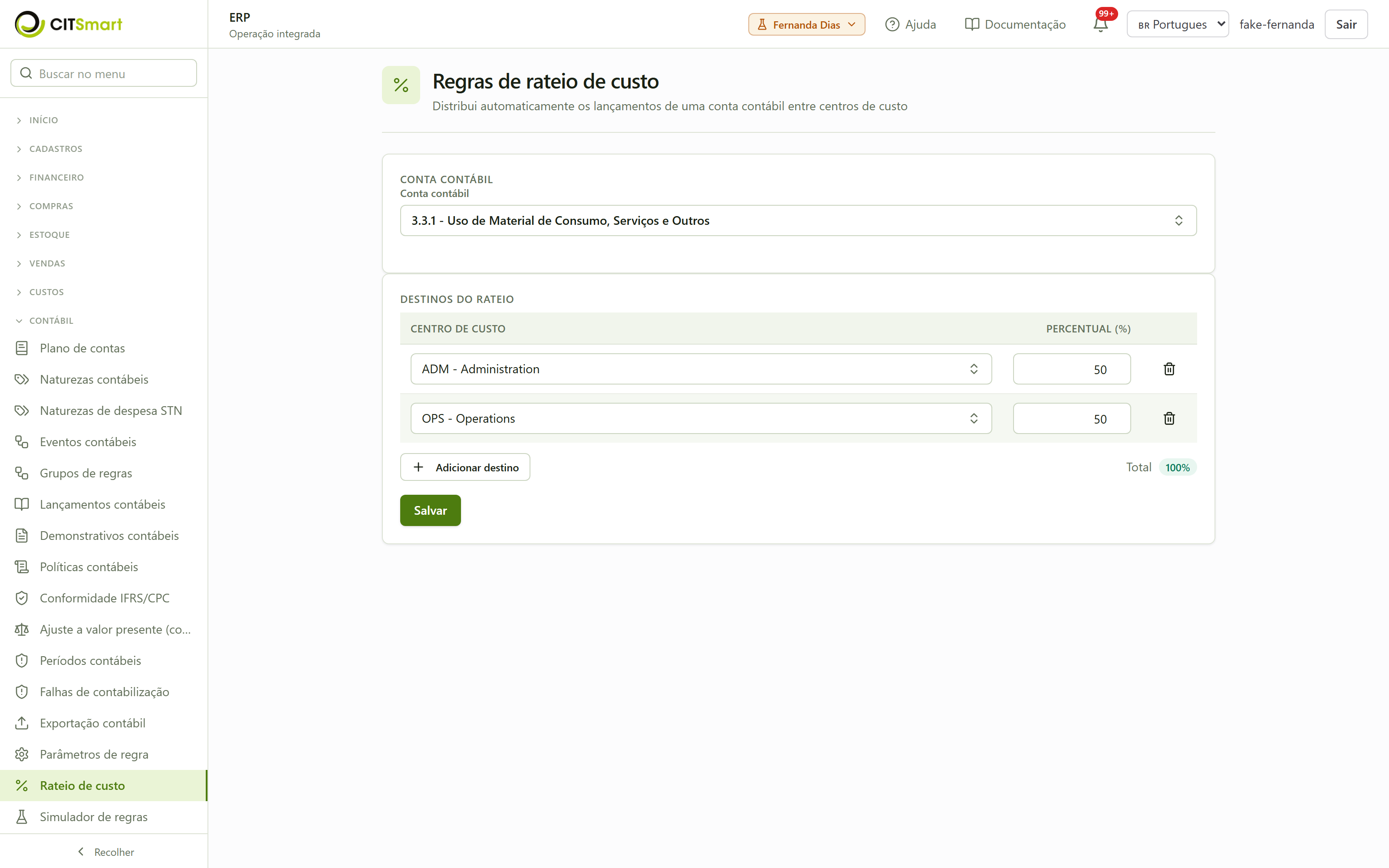Open Plano de contas menu item
The image size is (1389, 868).
[103, 348]
